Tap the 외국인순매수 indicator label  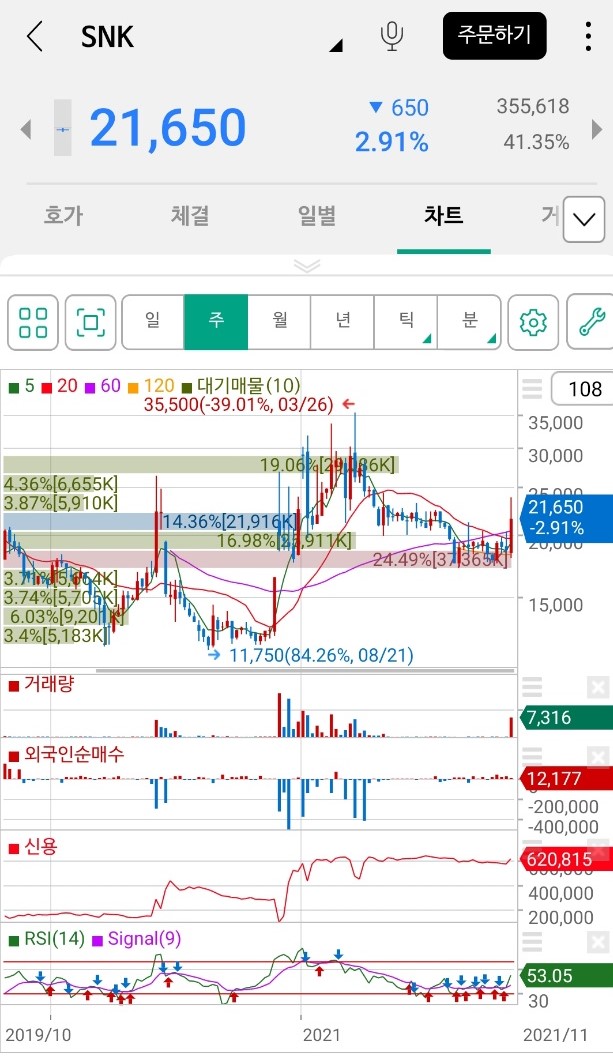click(66, 754)
